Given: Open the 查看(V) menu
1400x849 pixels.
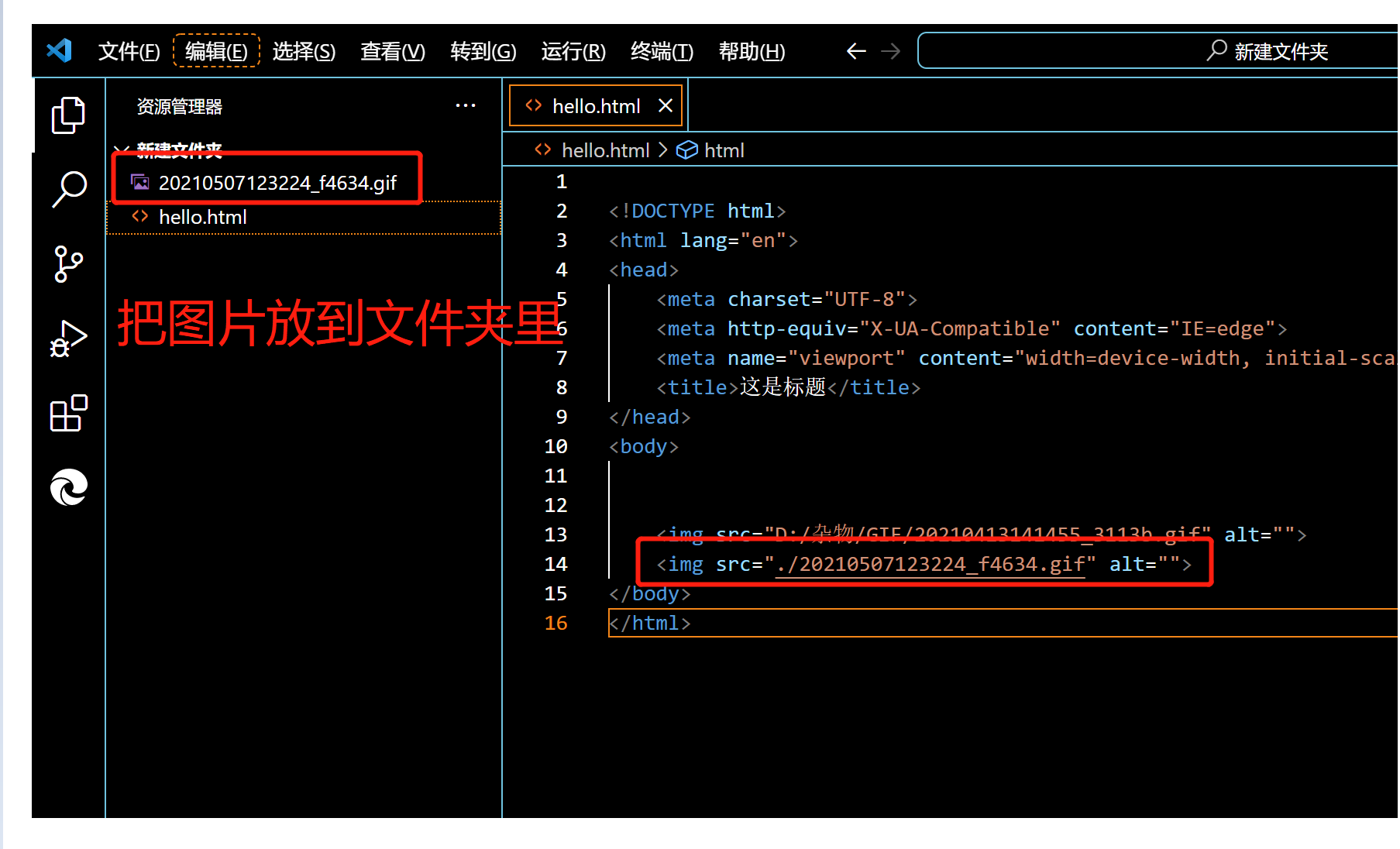Looking at the screenshot, I should 393,51.
